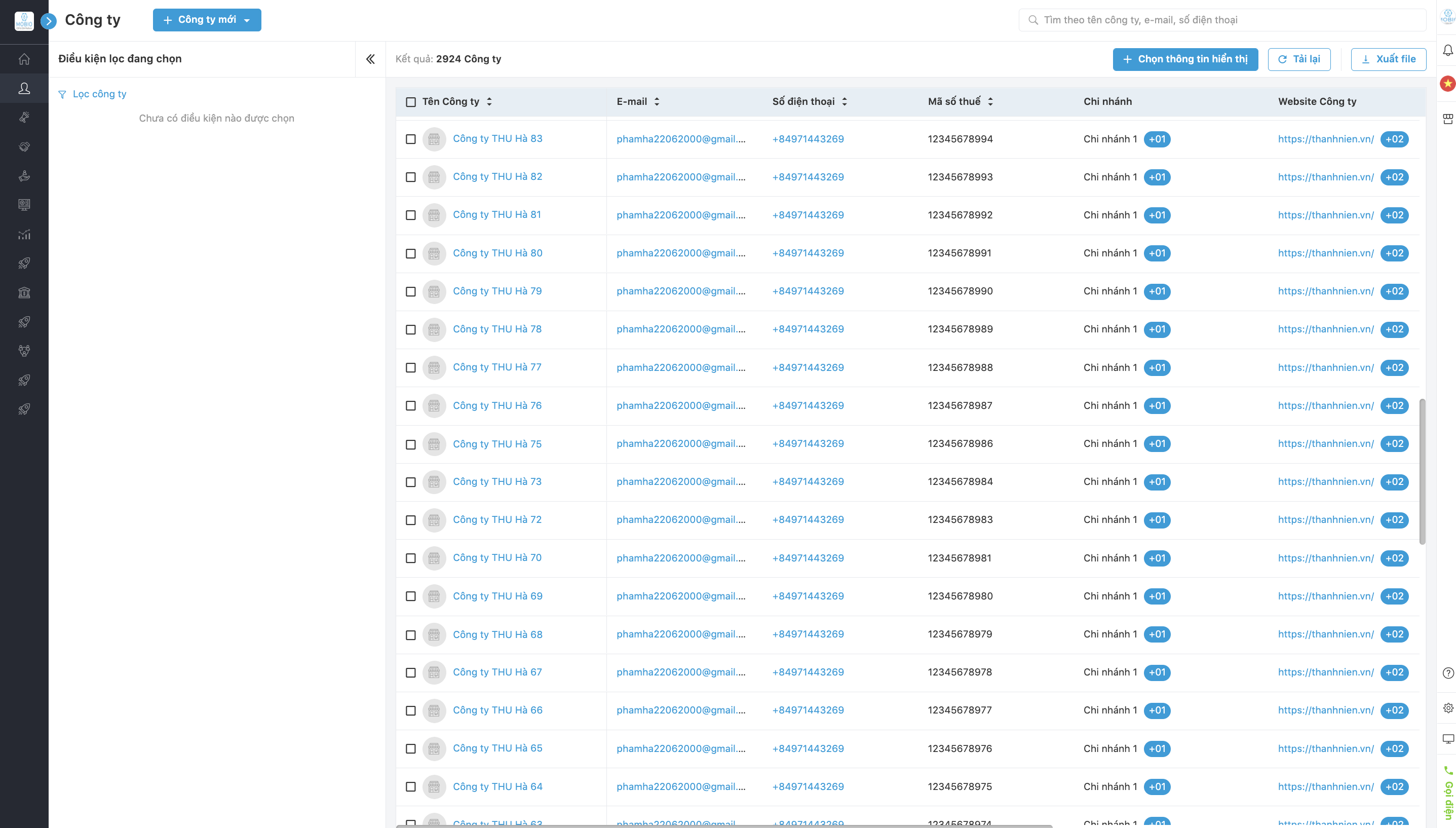Viewport: 1456px width, 828px height.
Task: Click the home icon in sidebar
Action: tap(24, 59)
